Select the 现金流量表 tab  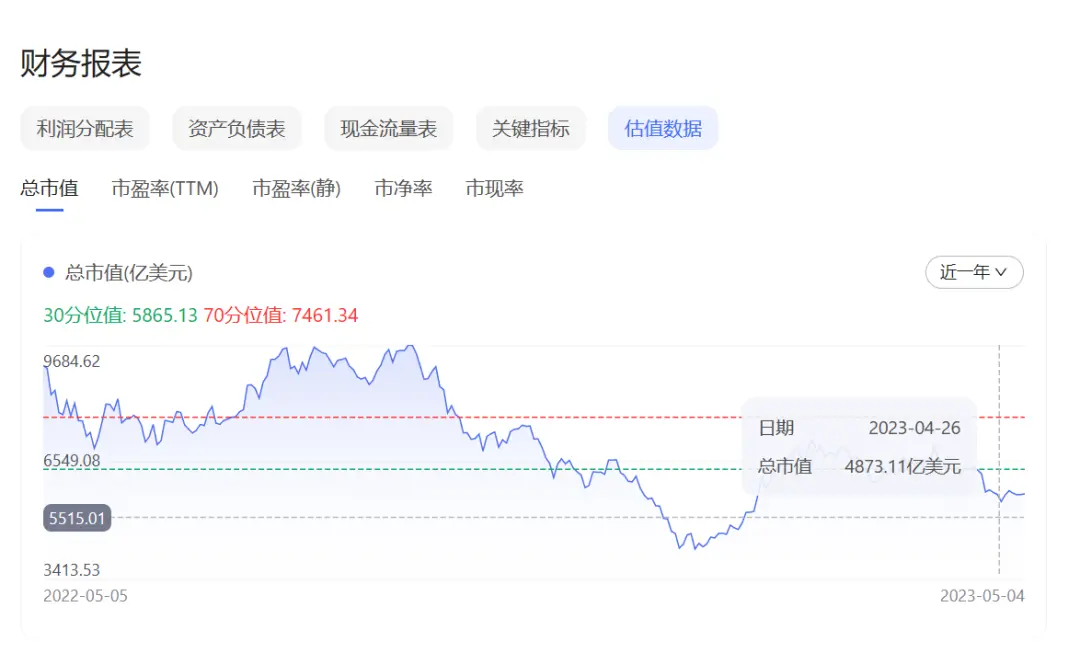388,128
